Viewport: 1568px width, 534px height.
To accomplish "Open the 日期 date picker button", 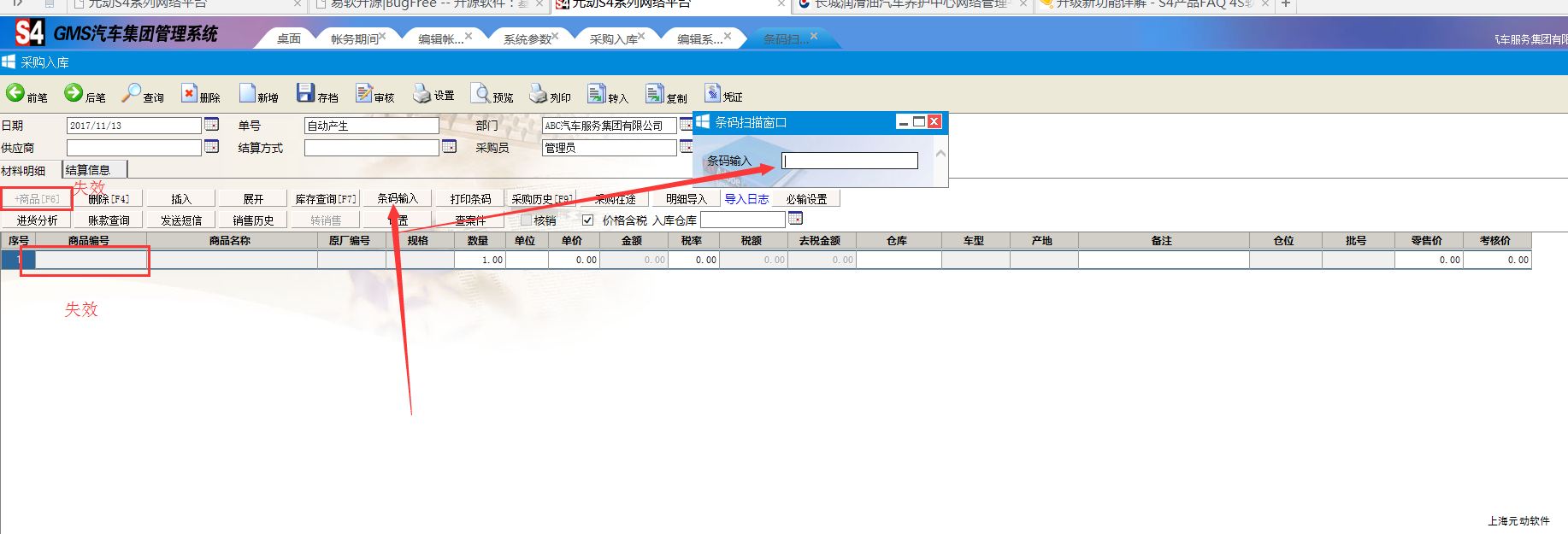I will 211,125.
